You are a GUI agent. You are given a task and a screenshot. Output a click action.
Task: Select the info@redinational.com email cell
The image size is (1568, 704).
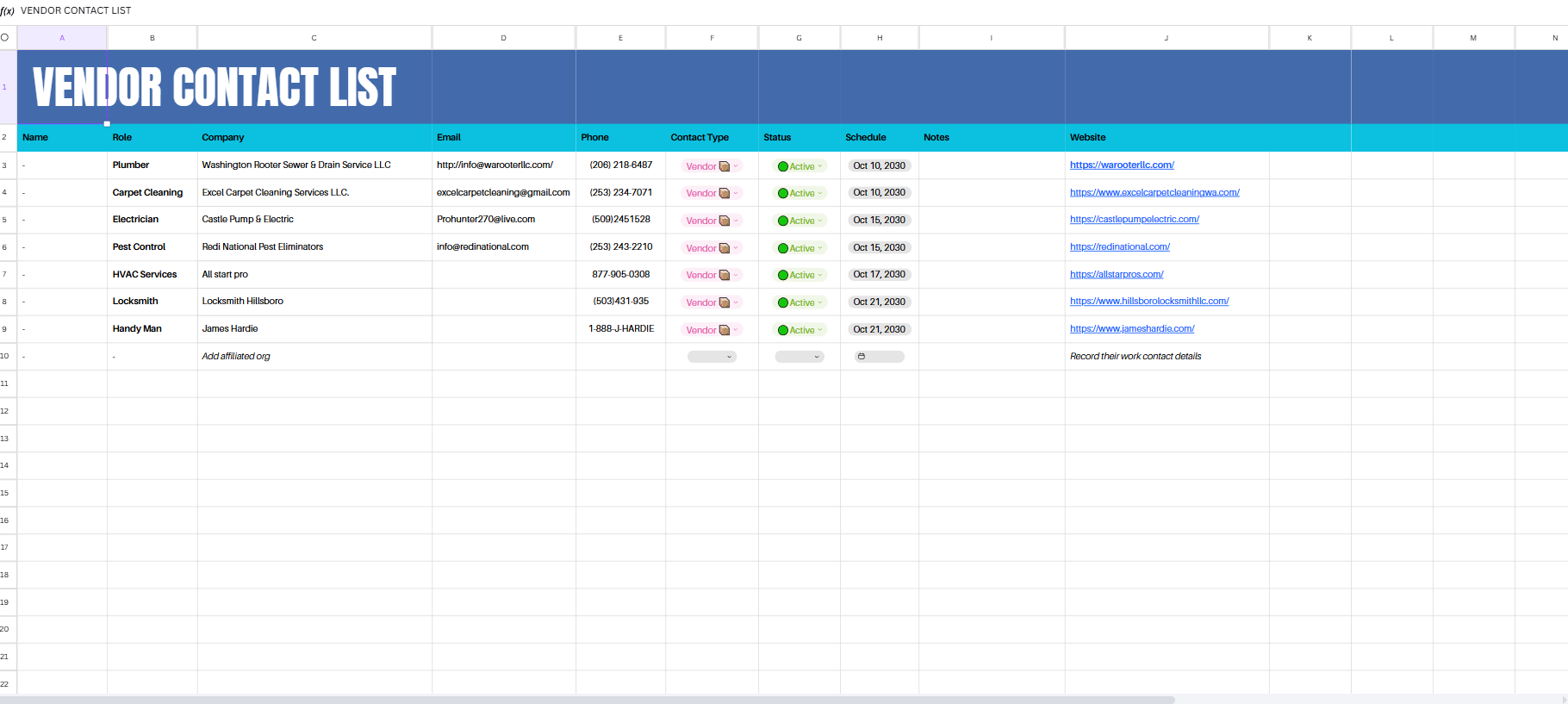pyautogui.click(x=504, y=247)
